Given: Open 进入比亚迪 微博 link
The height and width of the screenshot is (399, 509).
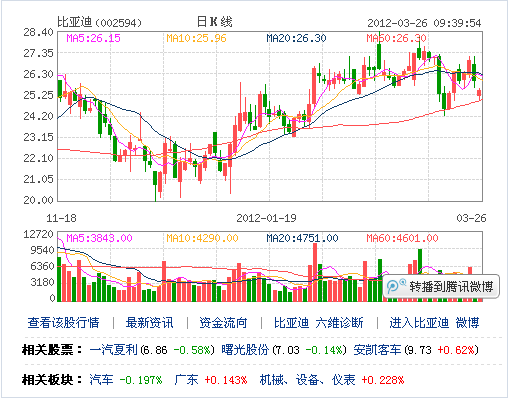Looking at the screenshot, I should pos(434,323).
